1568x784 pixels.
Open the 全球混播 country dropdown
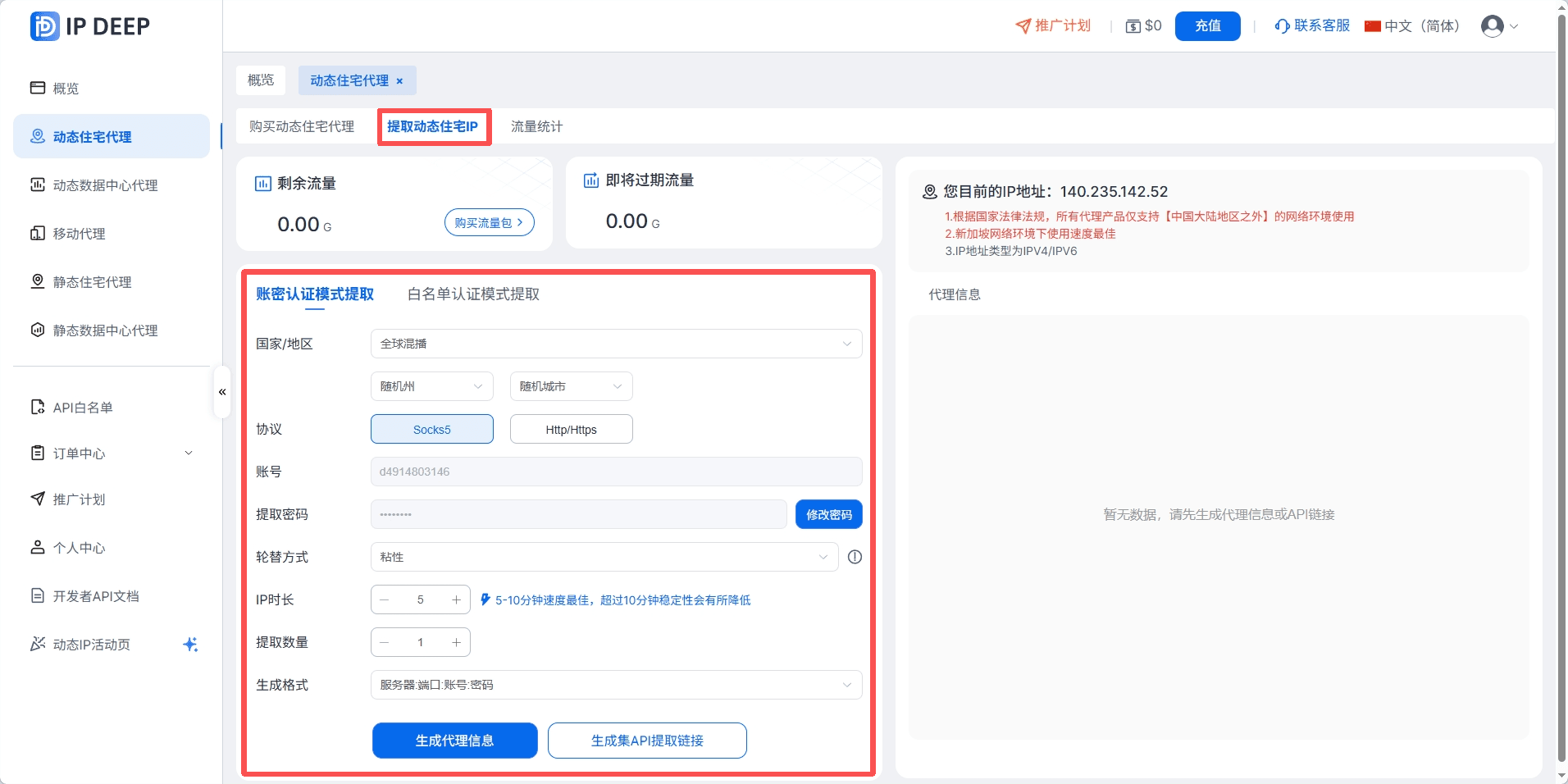(x=616, y=344)
